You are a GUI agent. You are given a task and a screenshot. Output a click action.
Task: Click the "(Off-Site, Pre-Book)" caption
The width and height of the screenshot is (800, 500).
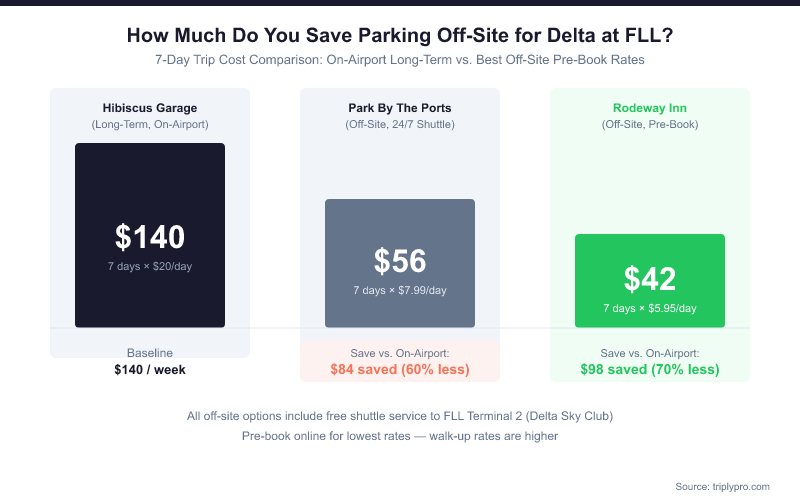coord(650,125)
